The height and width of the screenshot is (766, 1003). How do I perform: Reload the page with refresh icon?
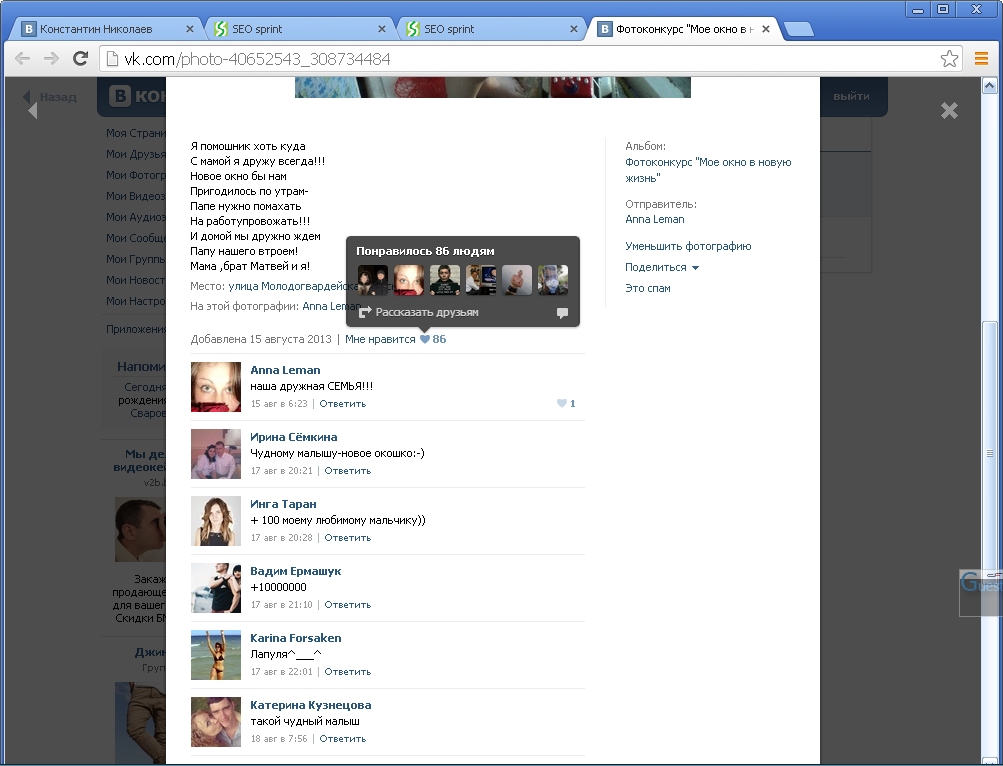click(80, 59)
